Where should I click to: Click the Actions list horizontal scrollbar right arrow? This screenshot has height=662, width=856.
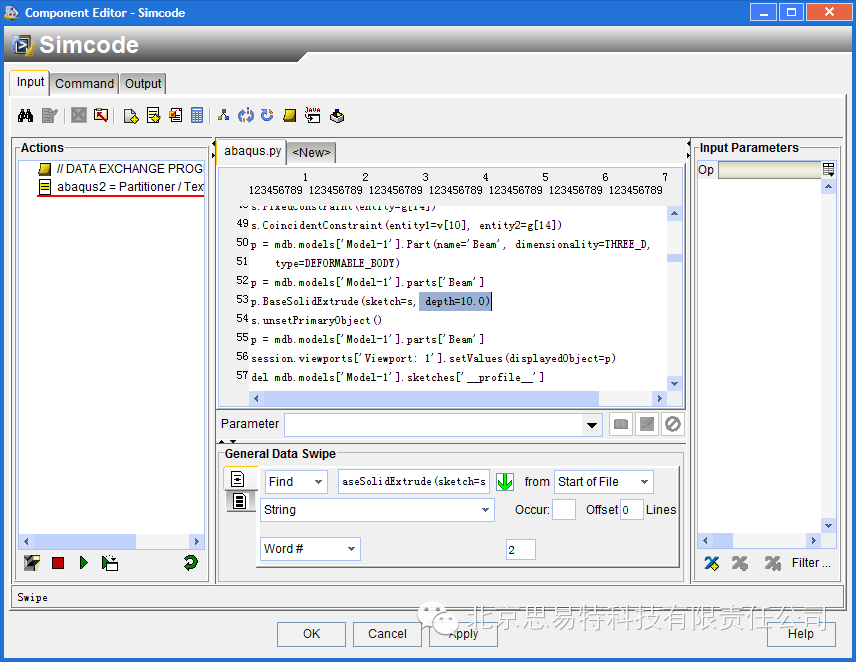pyautogui.click(x=197, y=541)
